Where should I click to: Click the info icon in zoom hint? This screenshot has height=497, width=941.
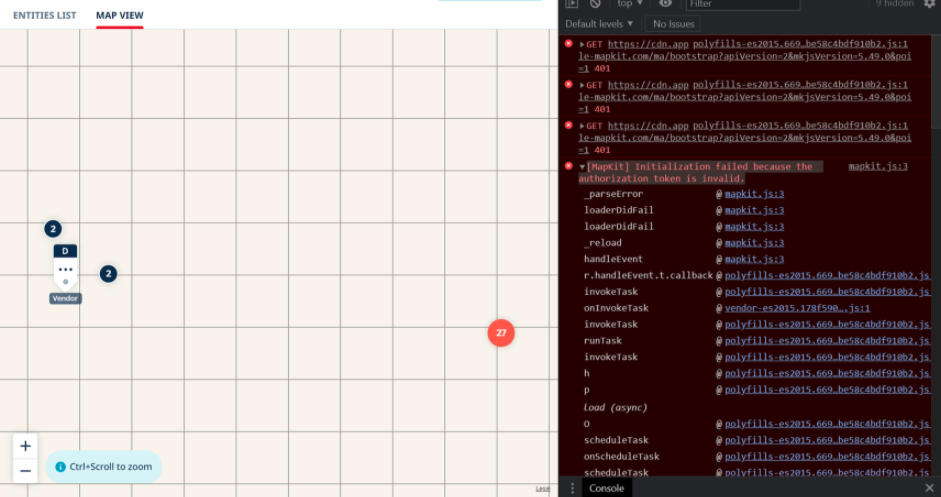click(60, 466)
